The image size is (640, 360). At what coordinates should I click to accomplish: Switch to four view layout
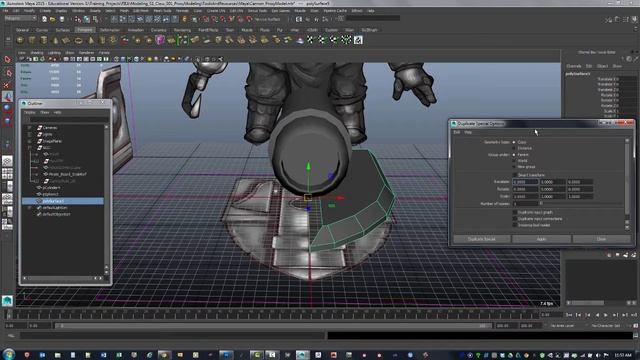click(7, 174)
